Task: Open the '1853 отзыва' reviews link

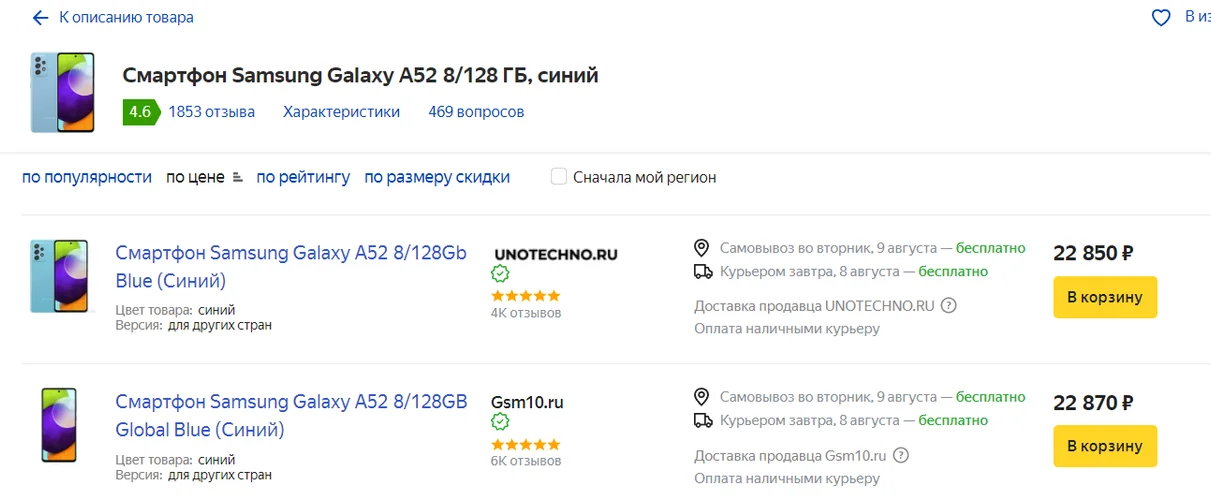Action: pyautogui.click(x=211, y=112)
